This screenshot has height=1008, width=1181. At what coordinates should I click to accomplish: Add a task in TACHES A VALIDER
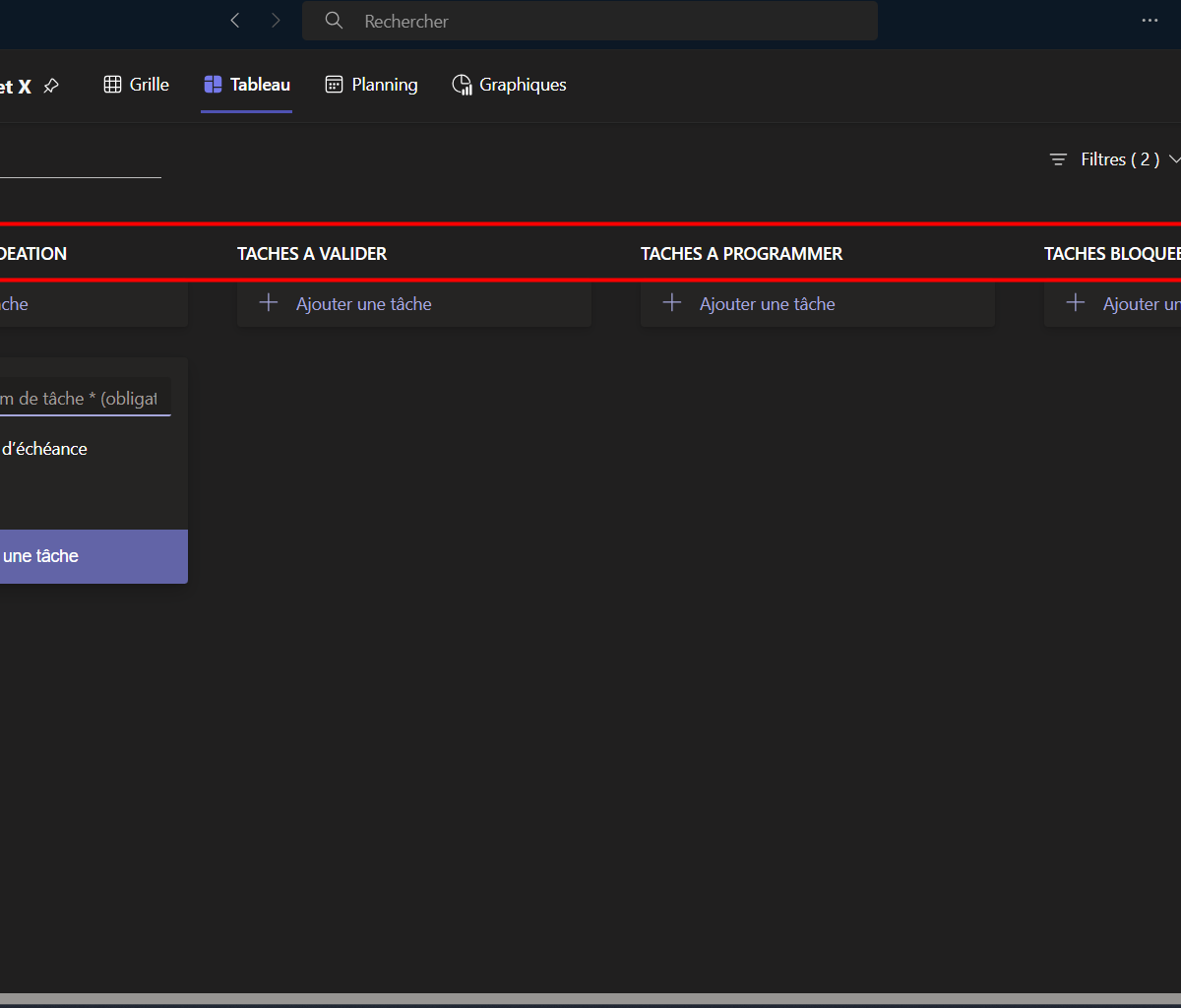pyautogui.click(x=364, y=304)
